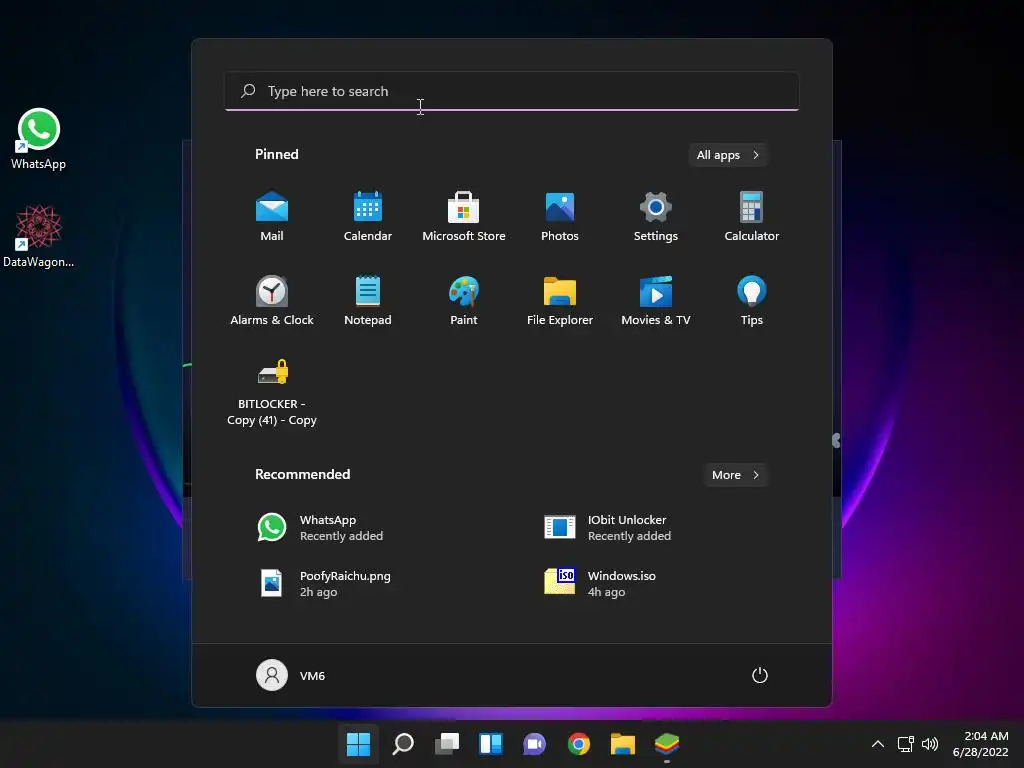Launch Microsoft Store from pinned apps
Viewport: 1024px width, 768px height.
point(464,217)
